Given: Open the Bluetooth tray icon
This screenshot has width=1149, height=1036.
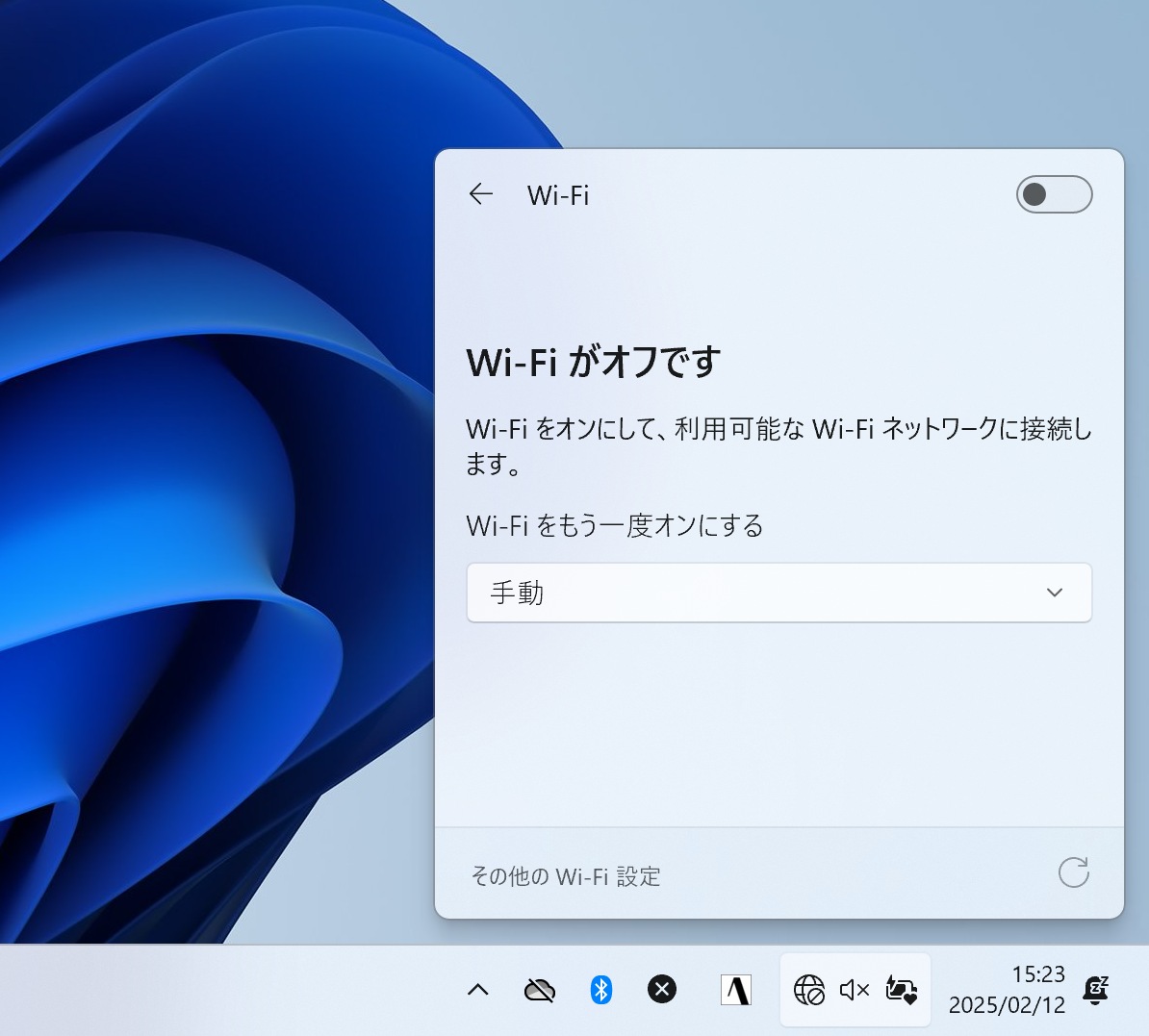Looking at the screenshot, I should 600,990.
